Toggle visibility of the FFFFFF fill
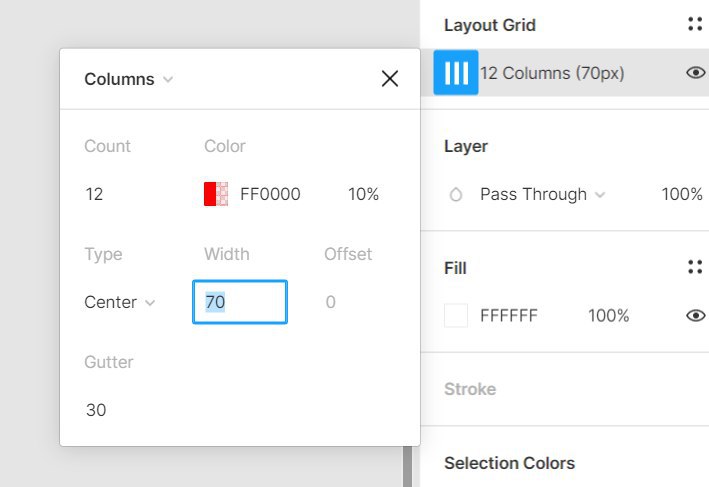The height and width of the screenshot is (487, 709). [x=696, y=315]
